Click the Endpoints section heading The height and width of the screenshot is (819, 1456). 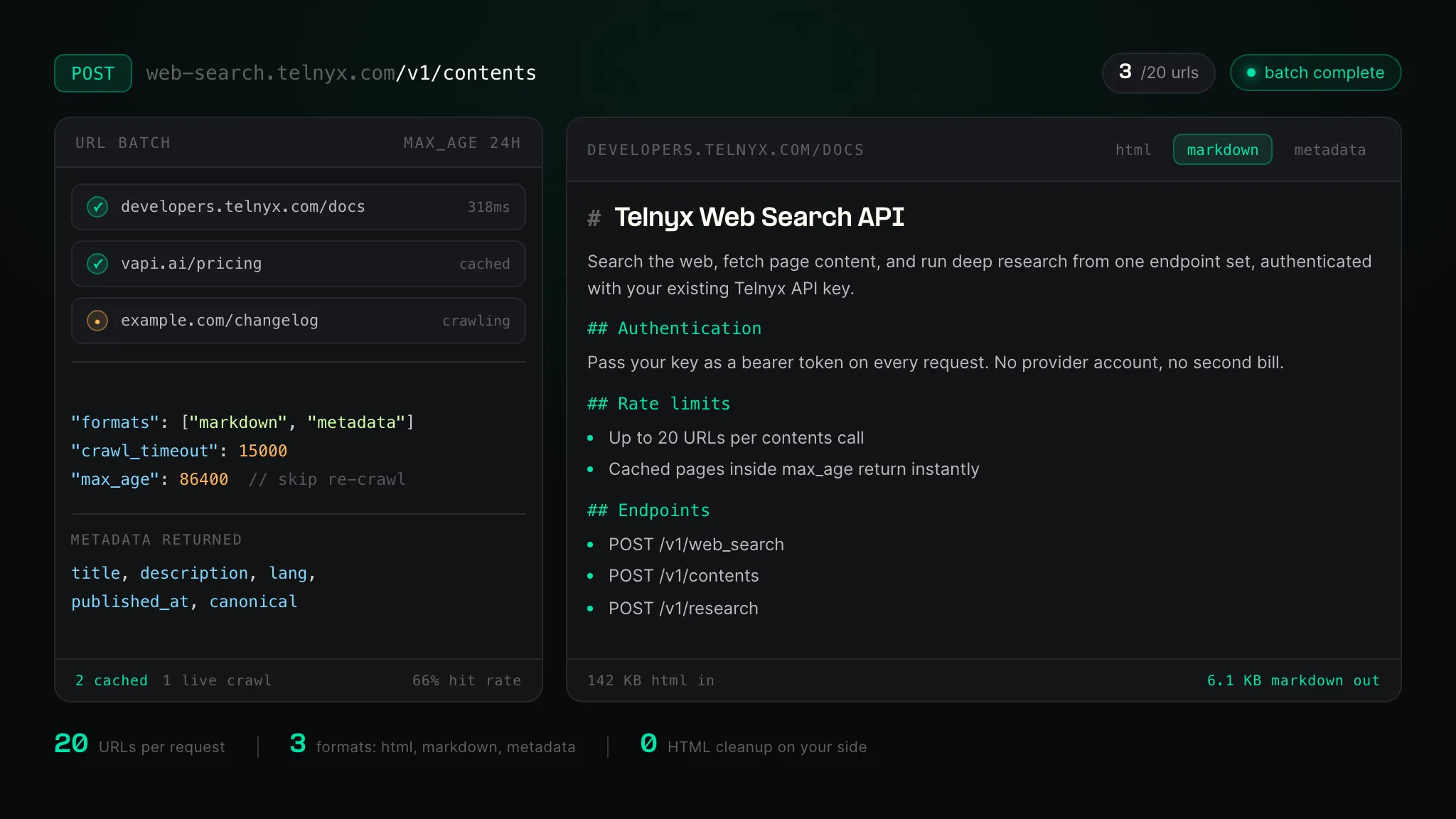(x=648, y=510)
